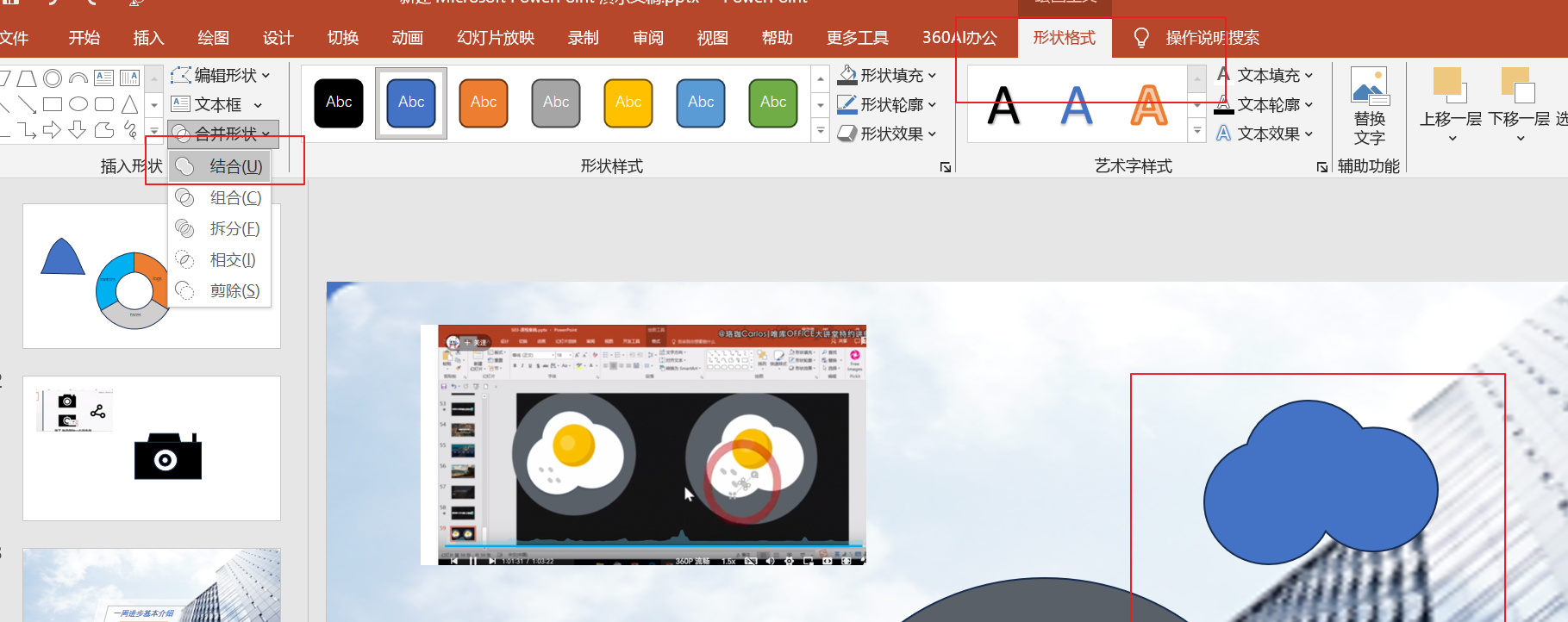Screen dimensions: 1568x622
Task: Select the oval shape
Action: [78, 104]
